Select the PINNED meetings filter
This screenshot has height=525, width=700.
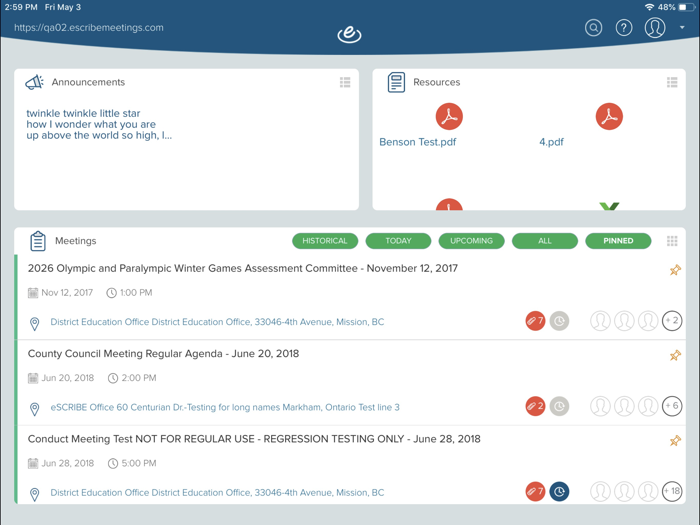coord(618,241)
